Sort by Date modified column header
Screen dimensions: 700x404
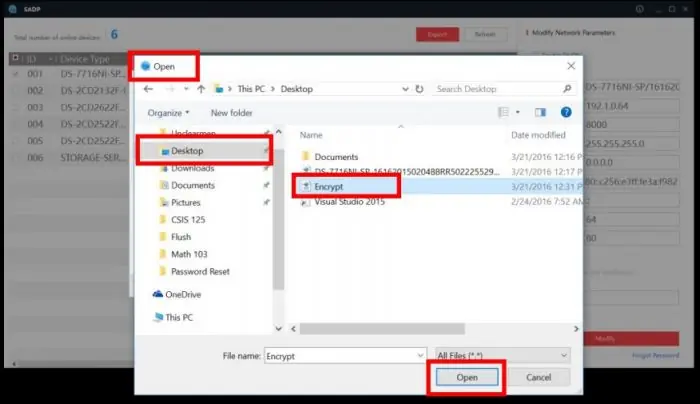coord(540,134)
